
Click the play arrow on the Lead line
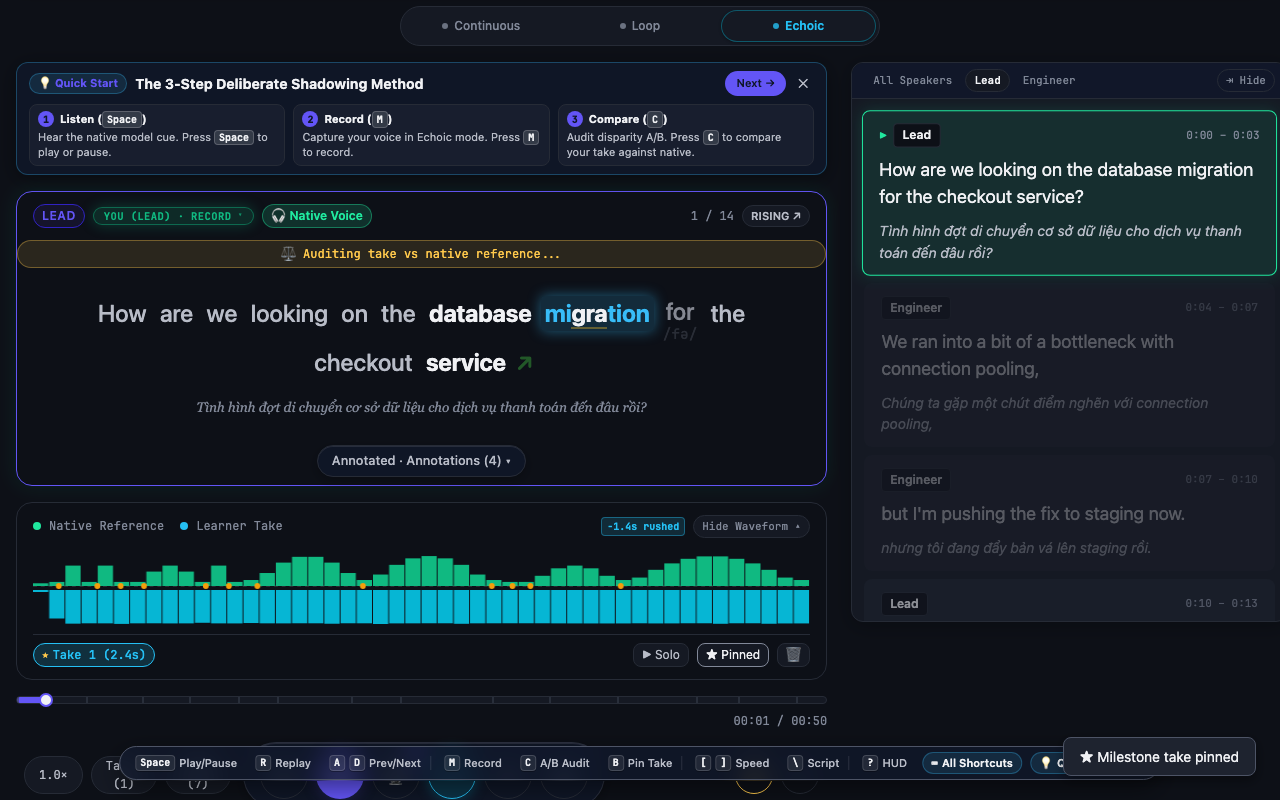[x=883, y=135]
